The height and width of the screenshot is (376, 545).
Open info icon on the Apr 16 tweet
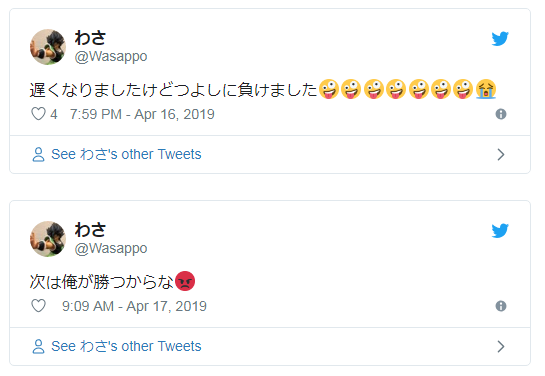(501, 114)
